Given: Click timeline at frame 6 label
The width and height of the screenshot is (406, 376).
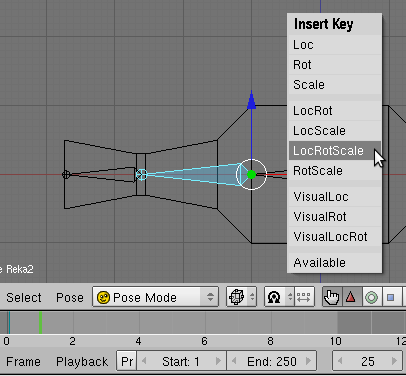Looking at the screenshot, I should click(x=204, y=341).
